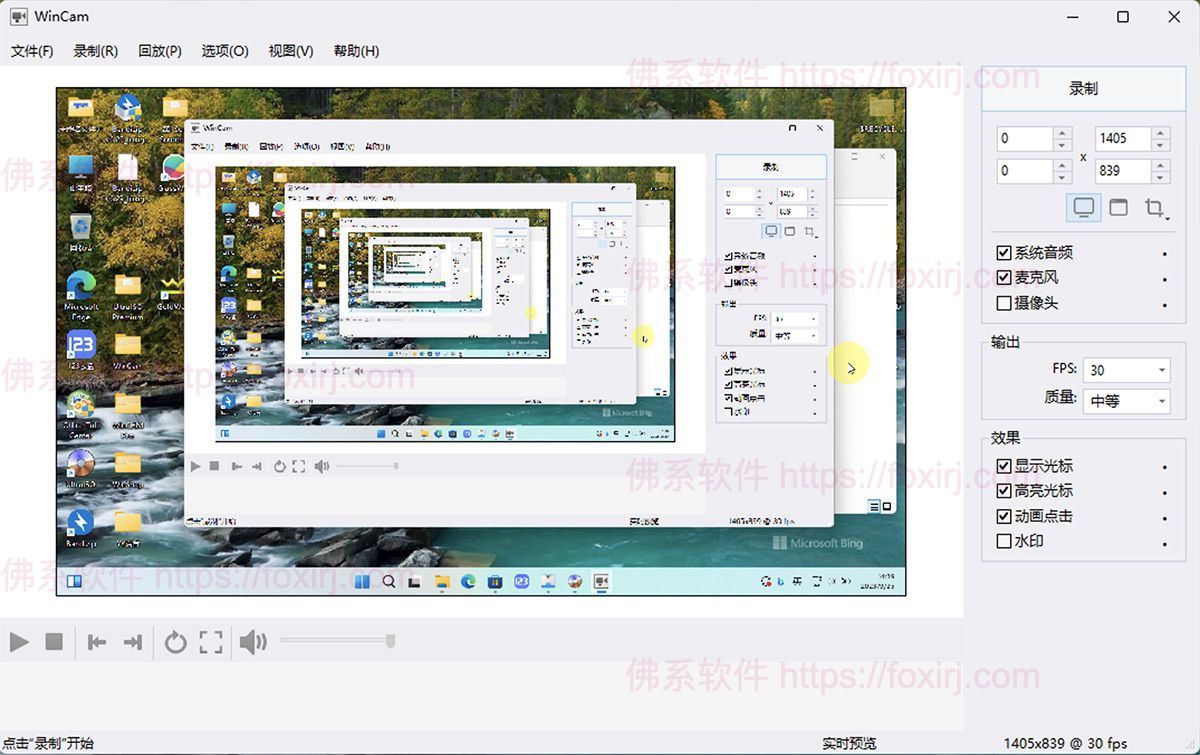Image resolution: width=1200 pixels, height=755 pixels.
Task: Enable the 摄像头 checkbox
Action: (1004, 303)
